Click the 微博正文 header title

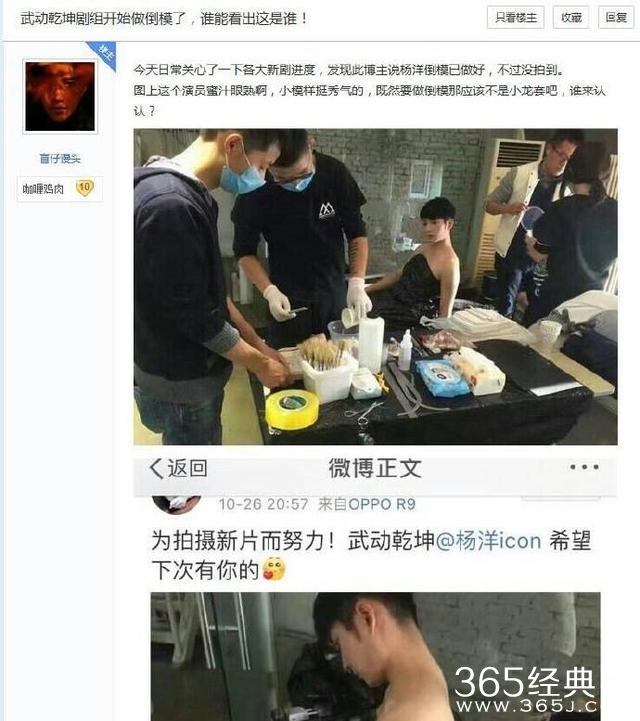(375, 469)
